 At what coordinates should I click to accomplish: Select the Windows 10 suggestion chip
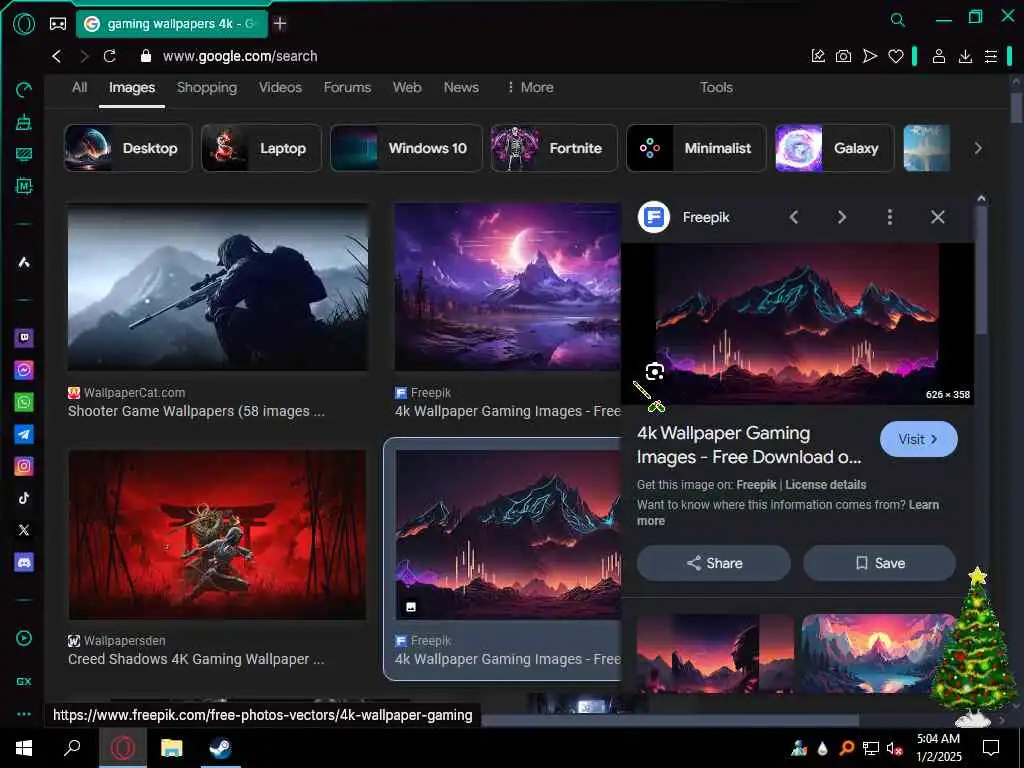406,148
